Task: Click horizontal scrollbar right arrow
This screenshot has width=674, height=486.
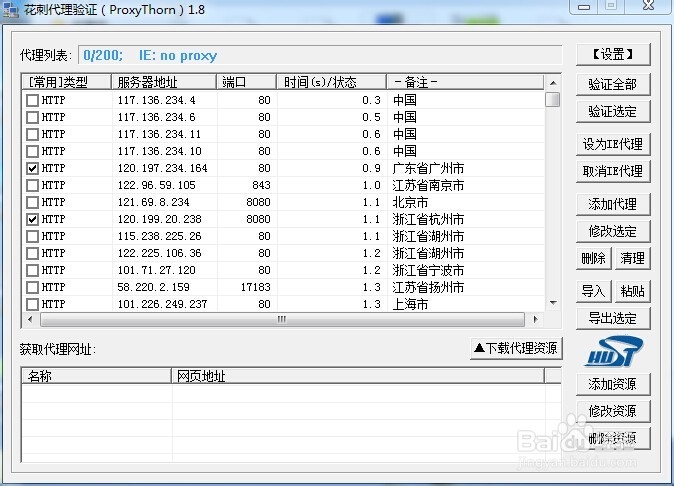Action: tap(535, 319)
